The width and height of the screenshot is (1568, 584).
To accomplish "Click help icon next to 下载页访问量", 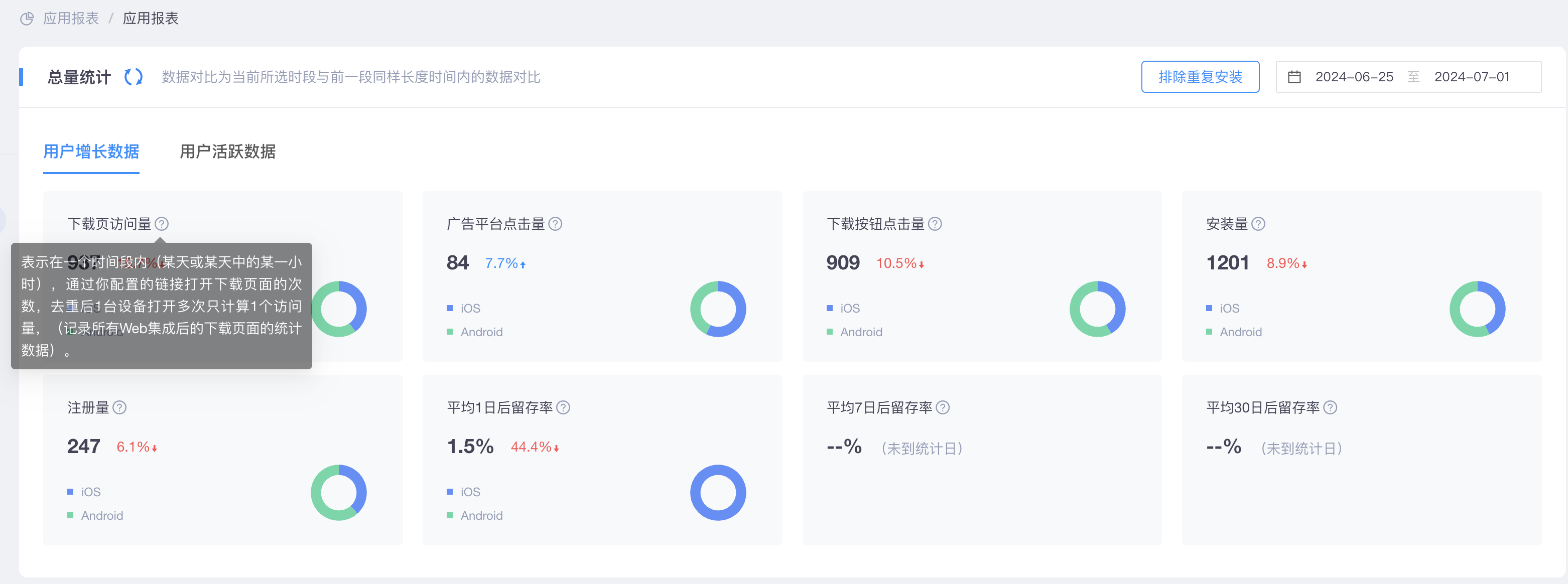I will tap(161, 224).
